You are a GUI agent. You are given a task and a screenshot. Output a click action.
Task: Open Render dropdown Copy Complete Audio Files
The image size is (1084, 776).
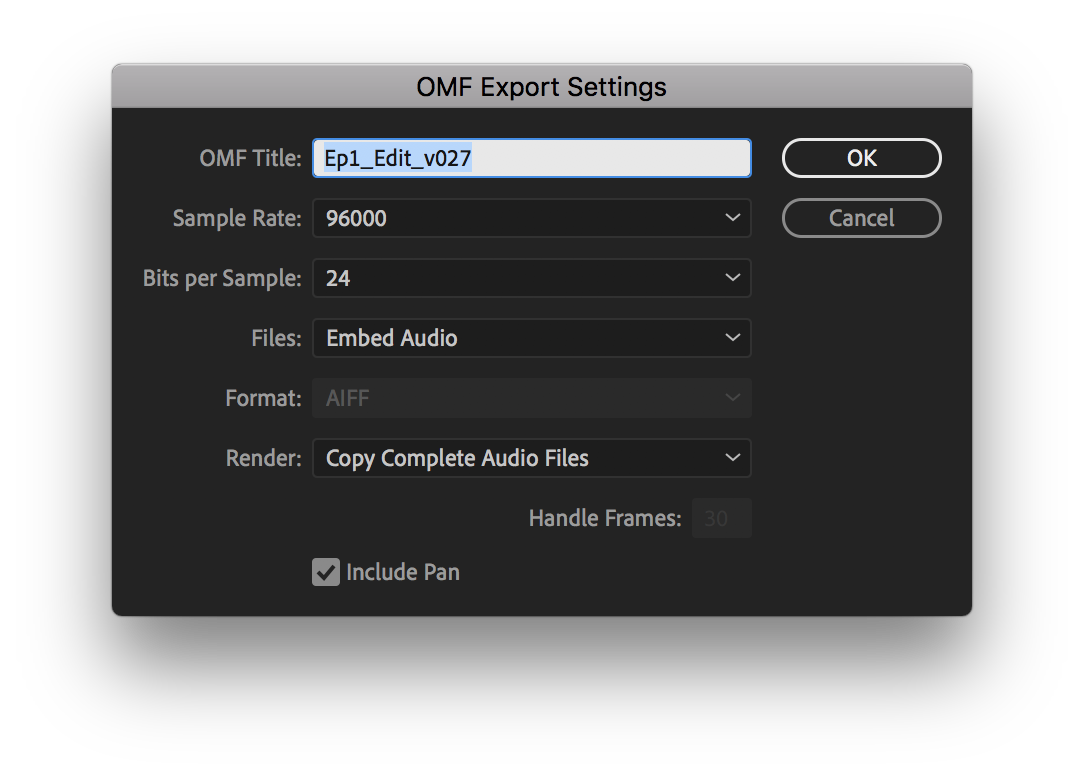pyautogui.click(x=532, y=458)
